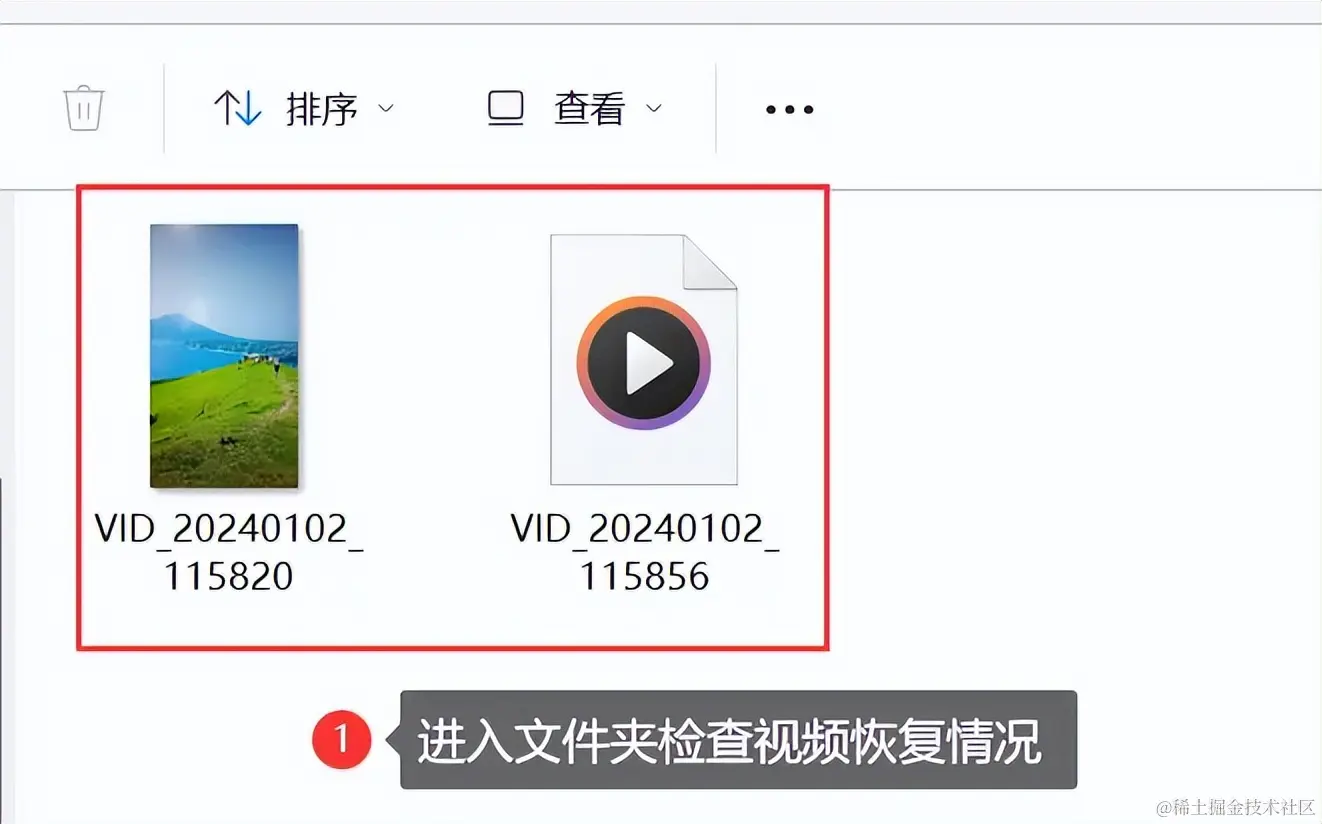Screen dimensions: 1322x824
Task: Open the 排序 sort menu
Action: pos(304,108)
